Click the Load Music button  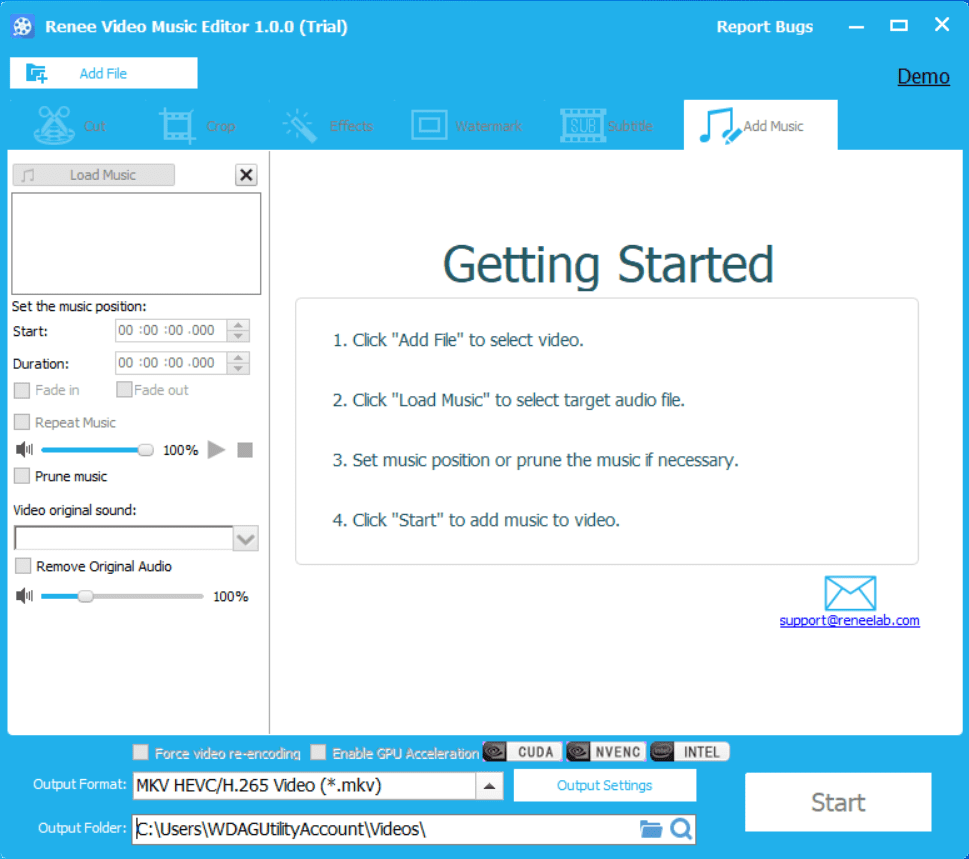pos(93,175)
